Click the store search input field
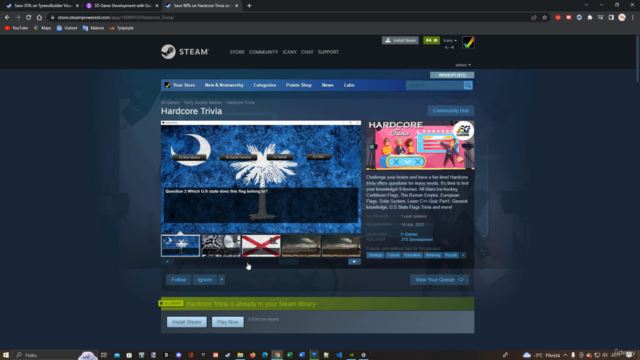Screen dimensions: 640x360 (435, 85)
